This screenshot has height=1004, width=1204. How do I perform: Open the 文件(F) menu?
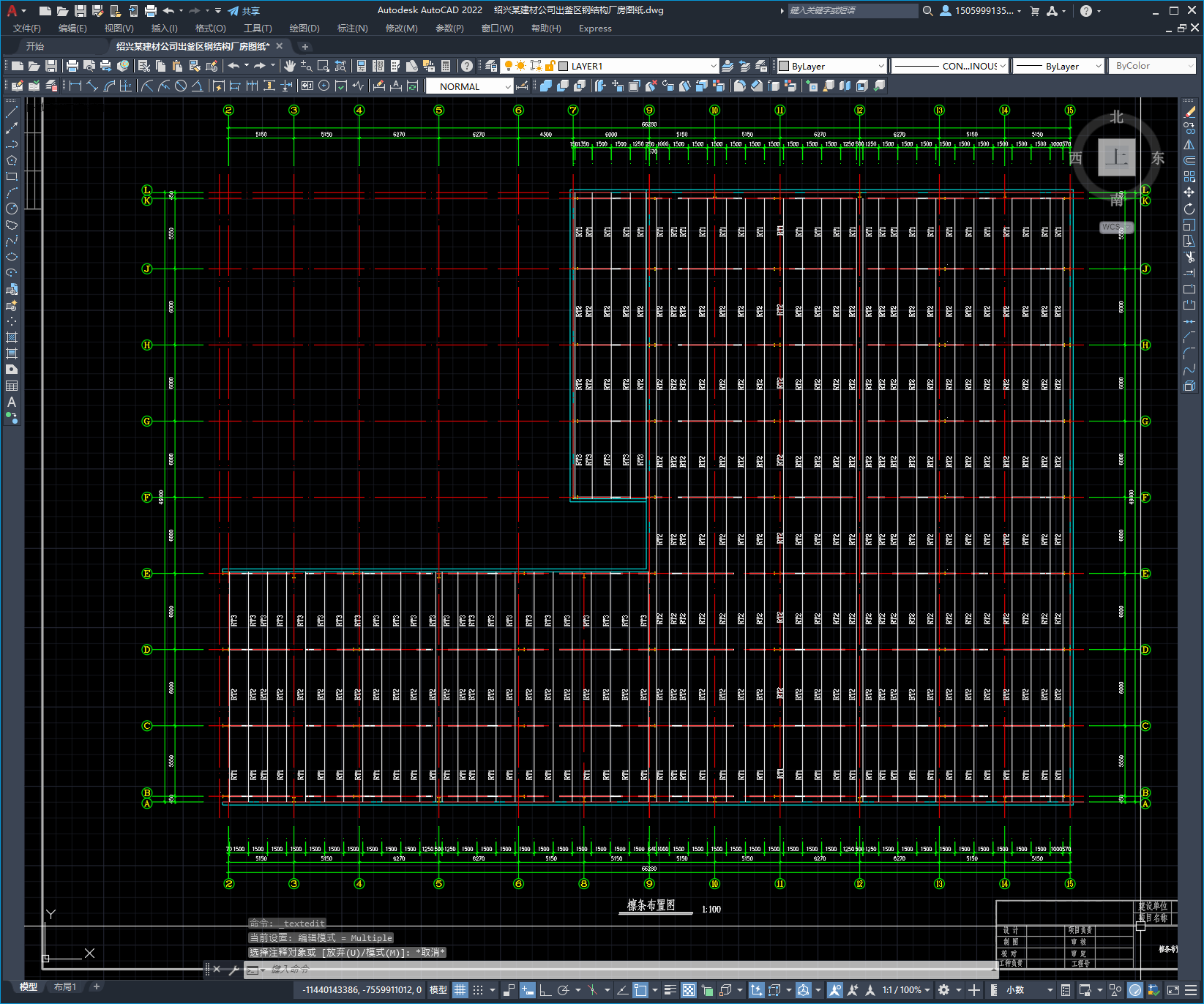point(27,29)
